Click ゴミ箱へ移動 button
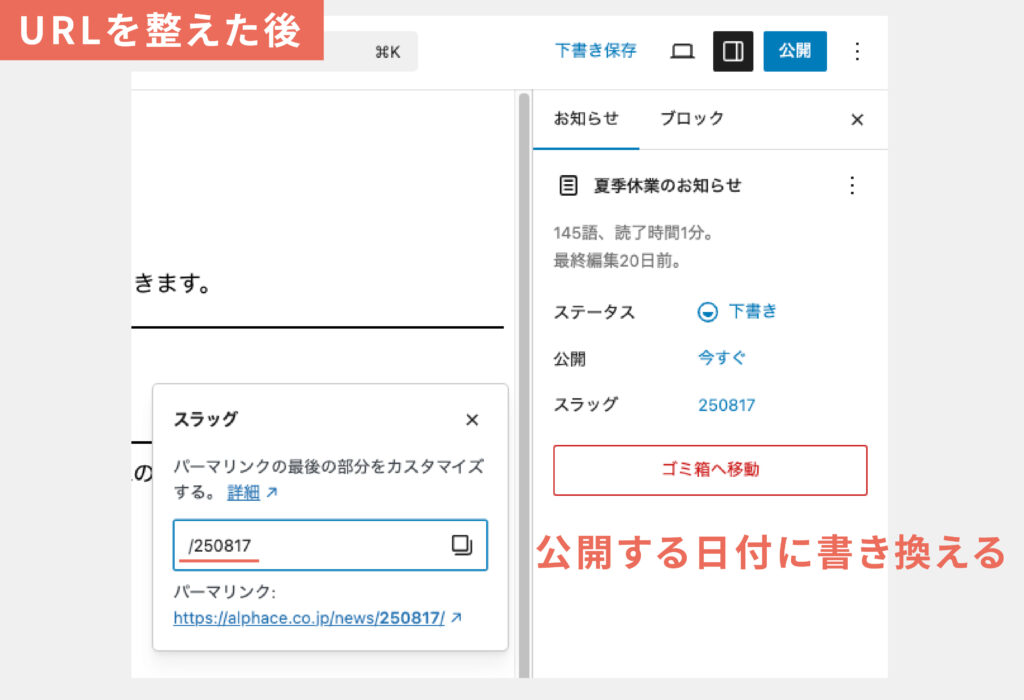 pyautogui.click(x=710, y=470)
